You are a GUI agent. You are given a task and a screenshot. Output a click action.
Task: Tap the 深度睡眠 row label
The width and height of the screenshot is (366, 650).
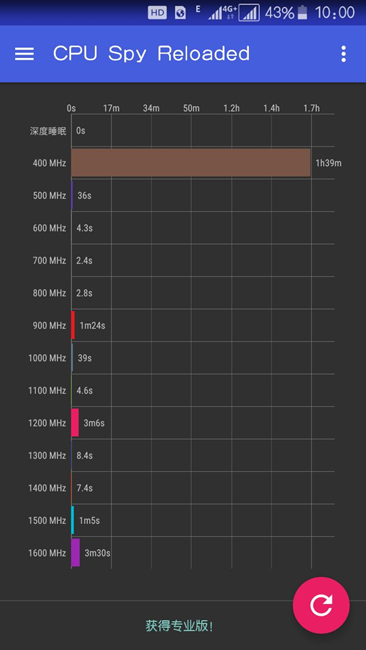click(x=48, y=131)
